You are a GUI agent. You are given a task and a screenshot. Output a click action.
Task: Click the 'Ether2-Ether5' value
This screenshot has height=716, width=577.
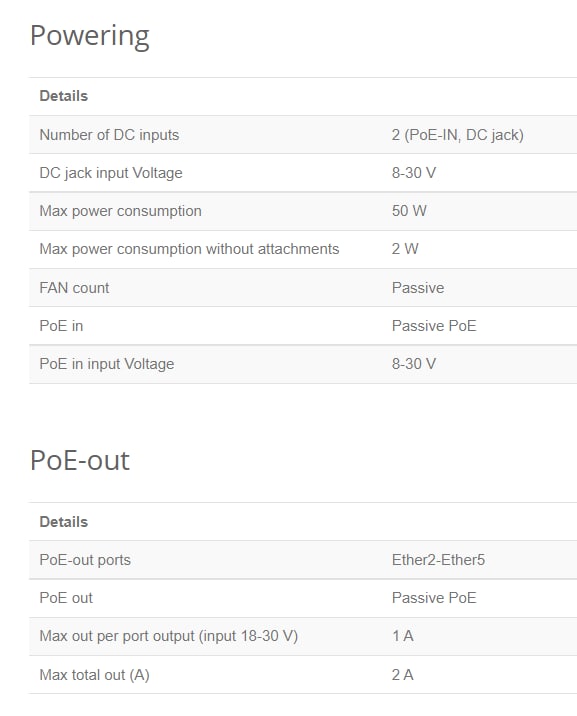coord(438,560)
